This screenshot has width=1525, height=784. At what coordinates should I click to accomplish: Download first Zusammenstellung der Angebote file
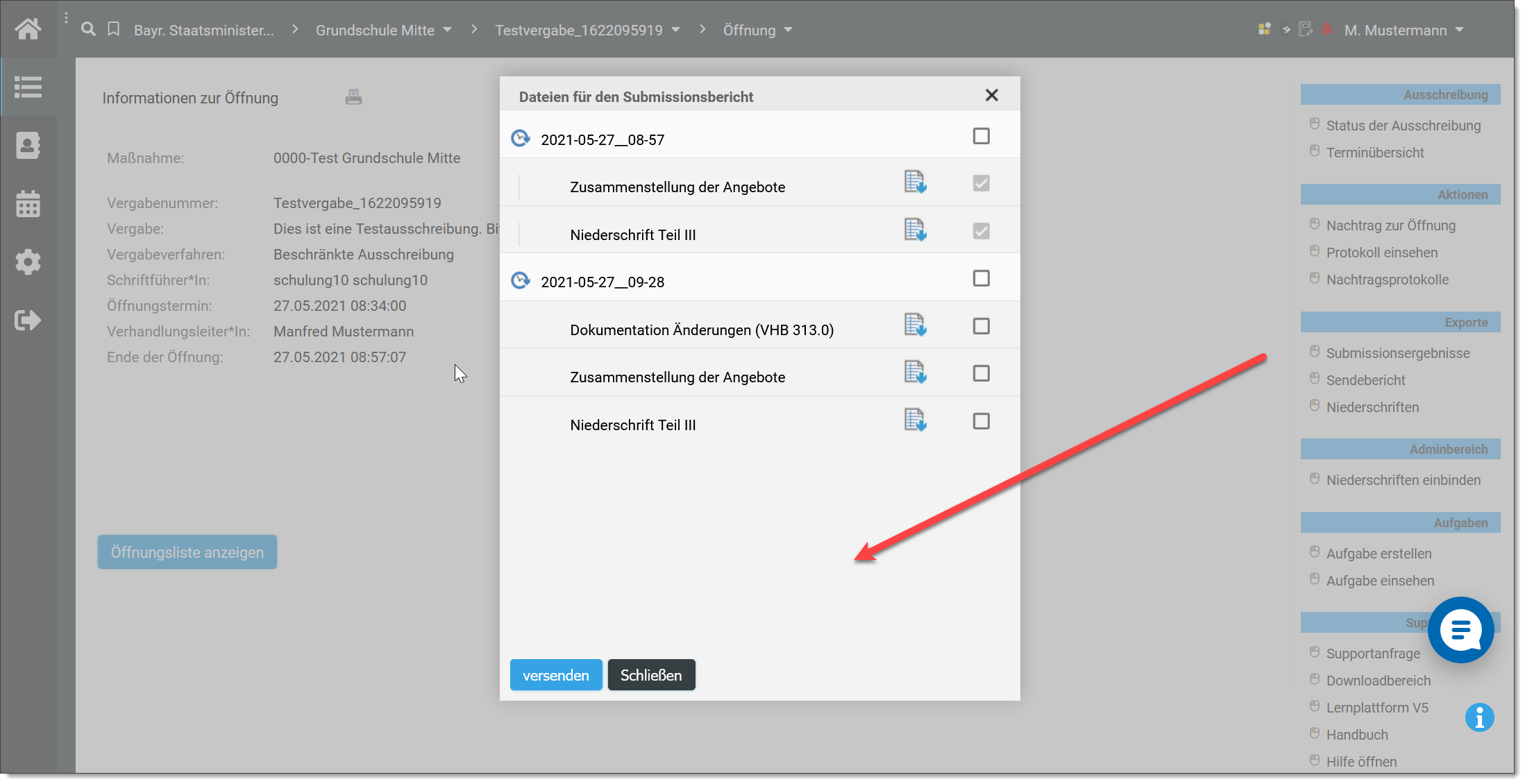tap(916, 182)
